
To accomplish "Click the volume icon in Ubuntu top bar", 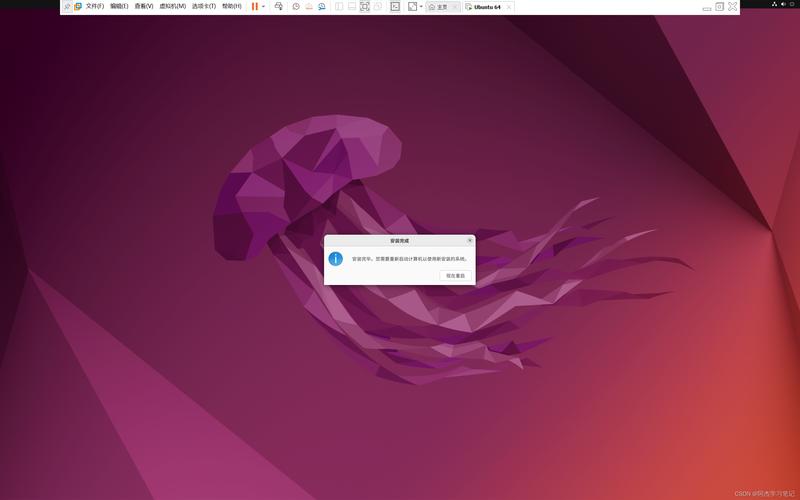I will (783, 4).
